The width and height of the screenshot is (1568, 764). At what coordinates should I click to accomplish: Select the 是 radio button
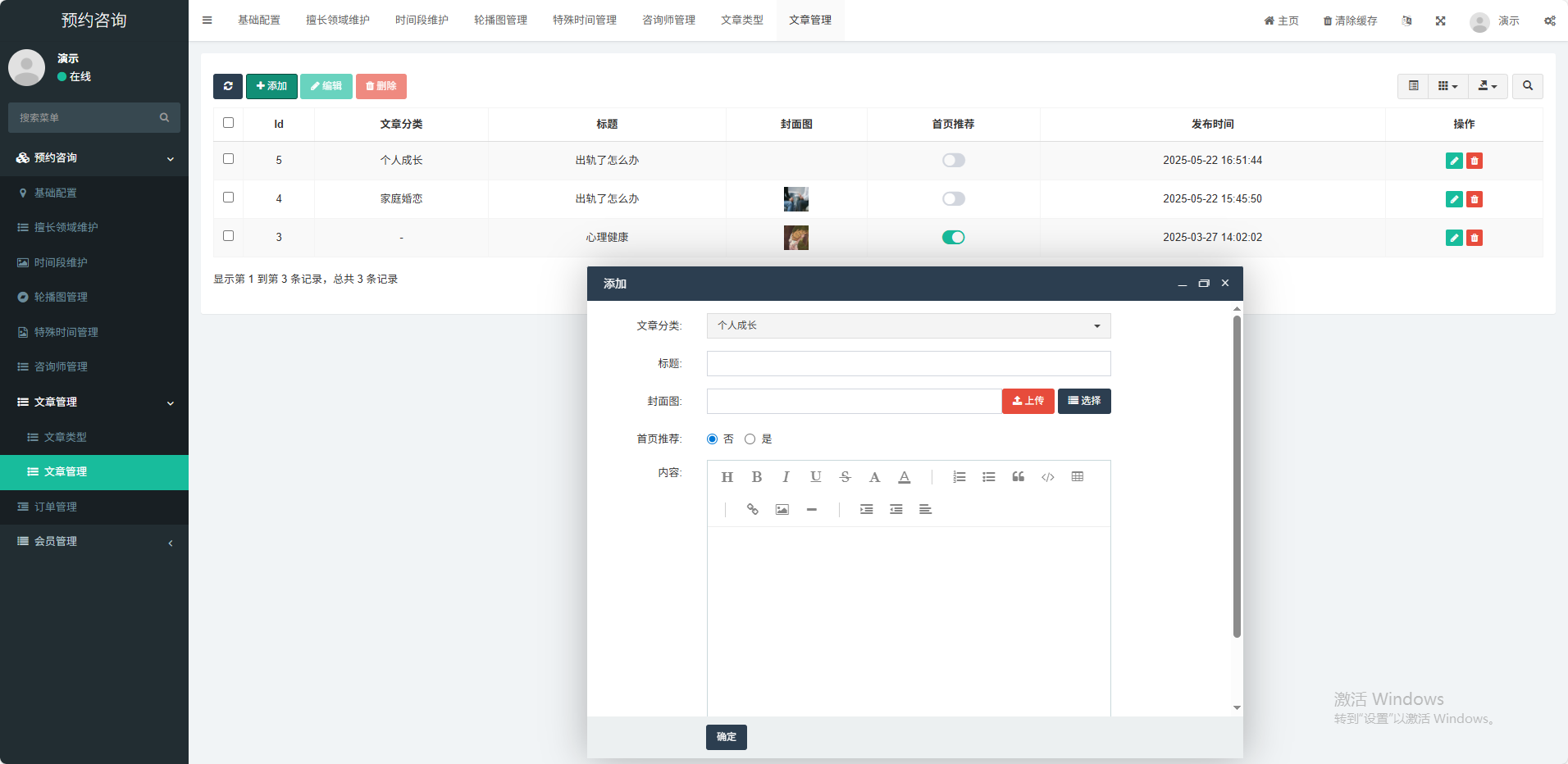750,439
